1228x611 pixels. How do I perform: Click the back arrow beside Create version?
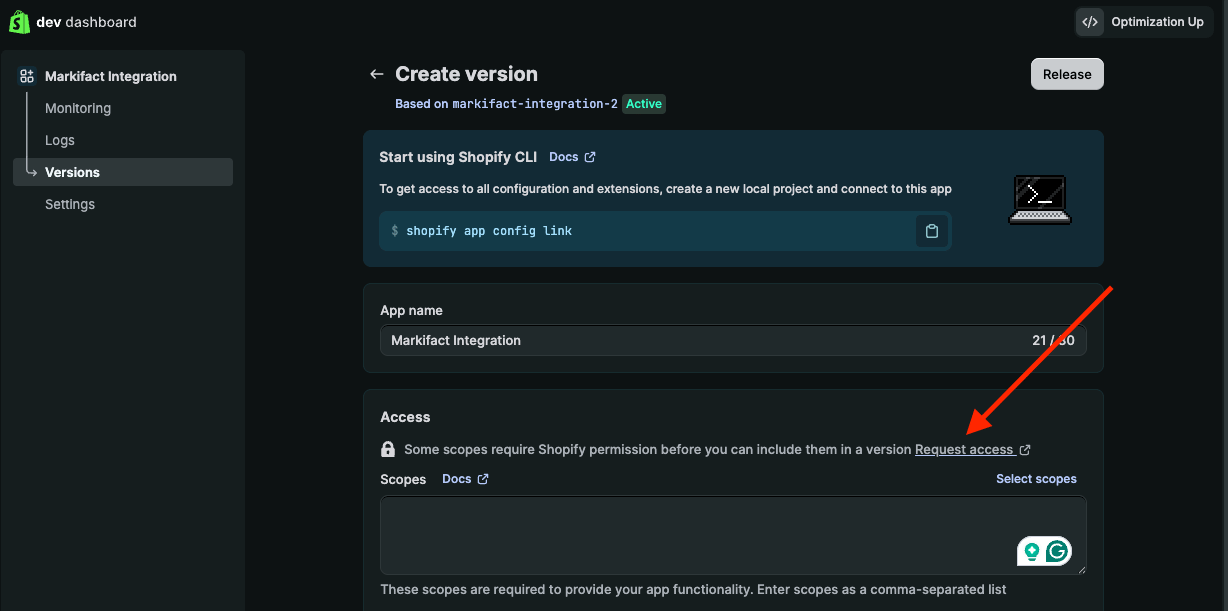[x=376, y=74]
